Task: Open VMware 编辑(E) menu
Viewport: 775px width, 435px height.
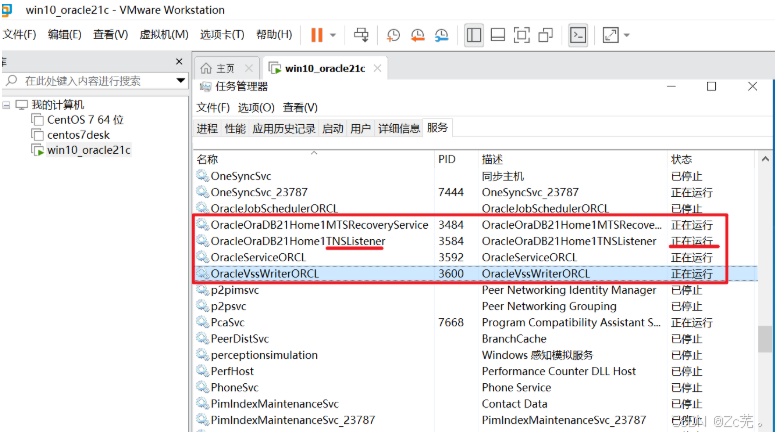Action: click(64, 35)
